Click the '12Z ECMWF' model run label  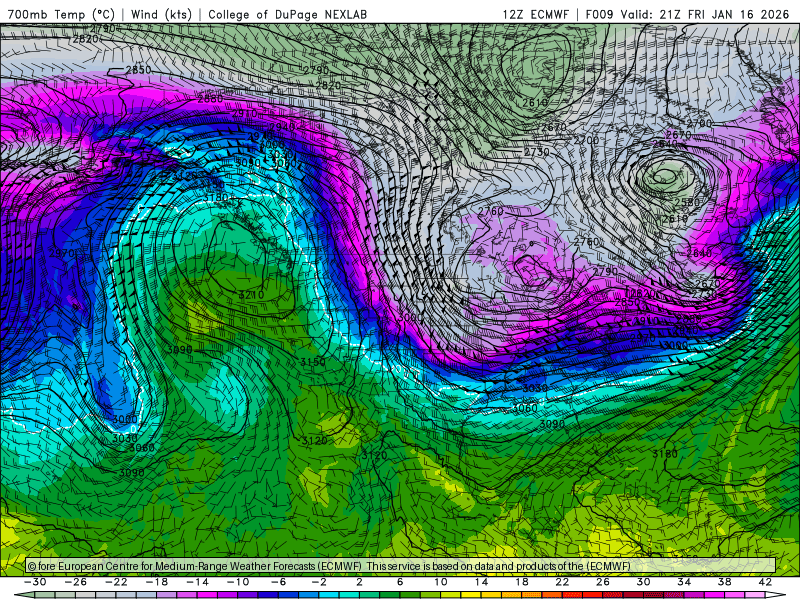coord(535,14)
